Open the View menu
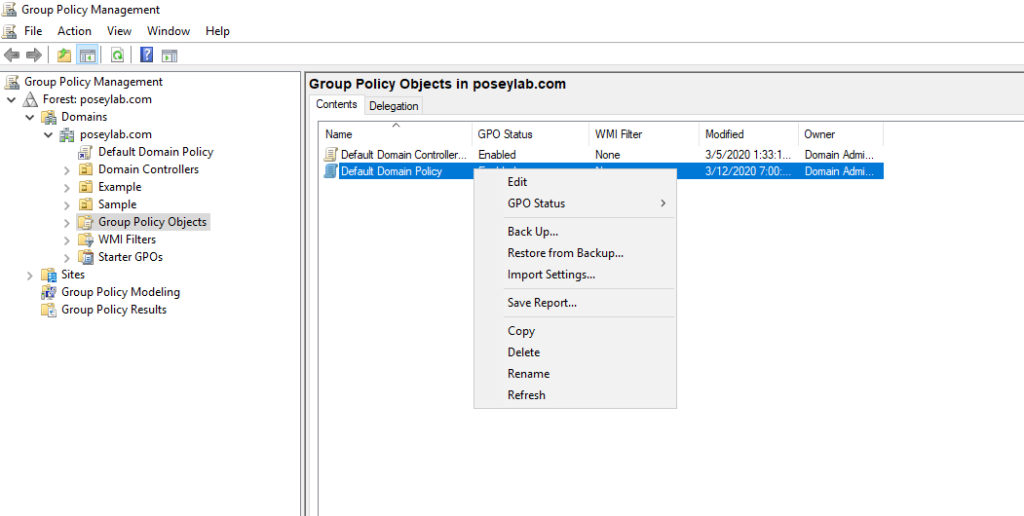Viewport: 1024px width, 516px height. pos(120,31)
